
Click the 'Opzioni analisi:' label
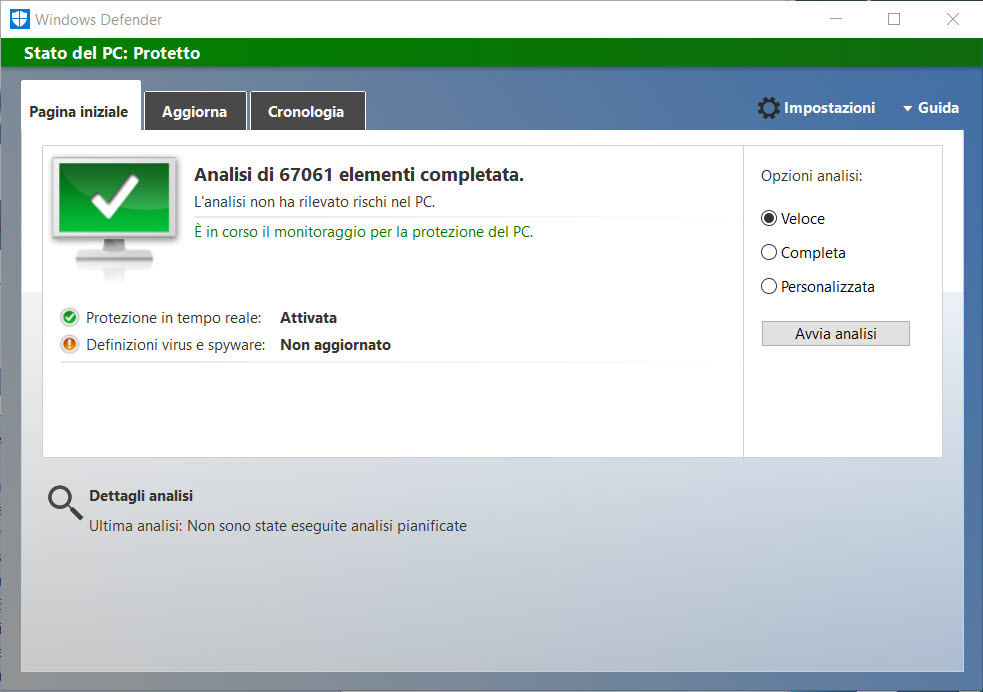811,176
